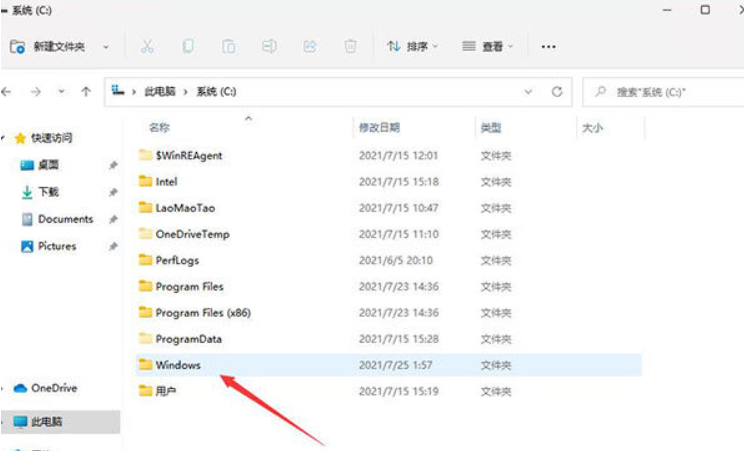Open 下载 in the sidebar

tap(48, 192)
